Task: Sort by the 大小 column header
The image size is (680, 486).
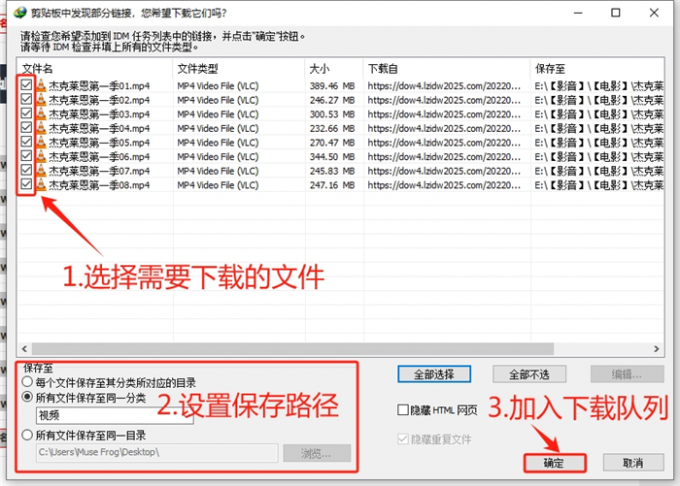Action: pos(334,68)
